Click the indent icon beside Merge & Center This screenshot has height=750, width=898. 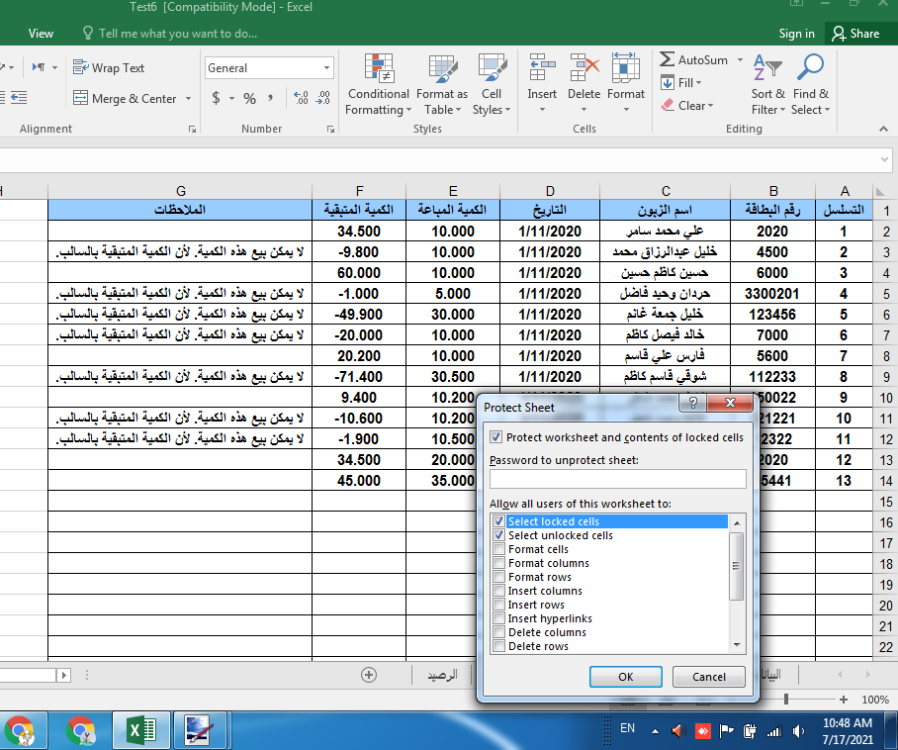tap(18, 98)
